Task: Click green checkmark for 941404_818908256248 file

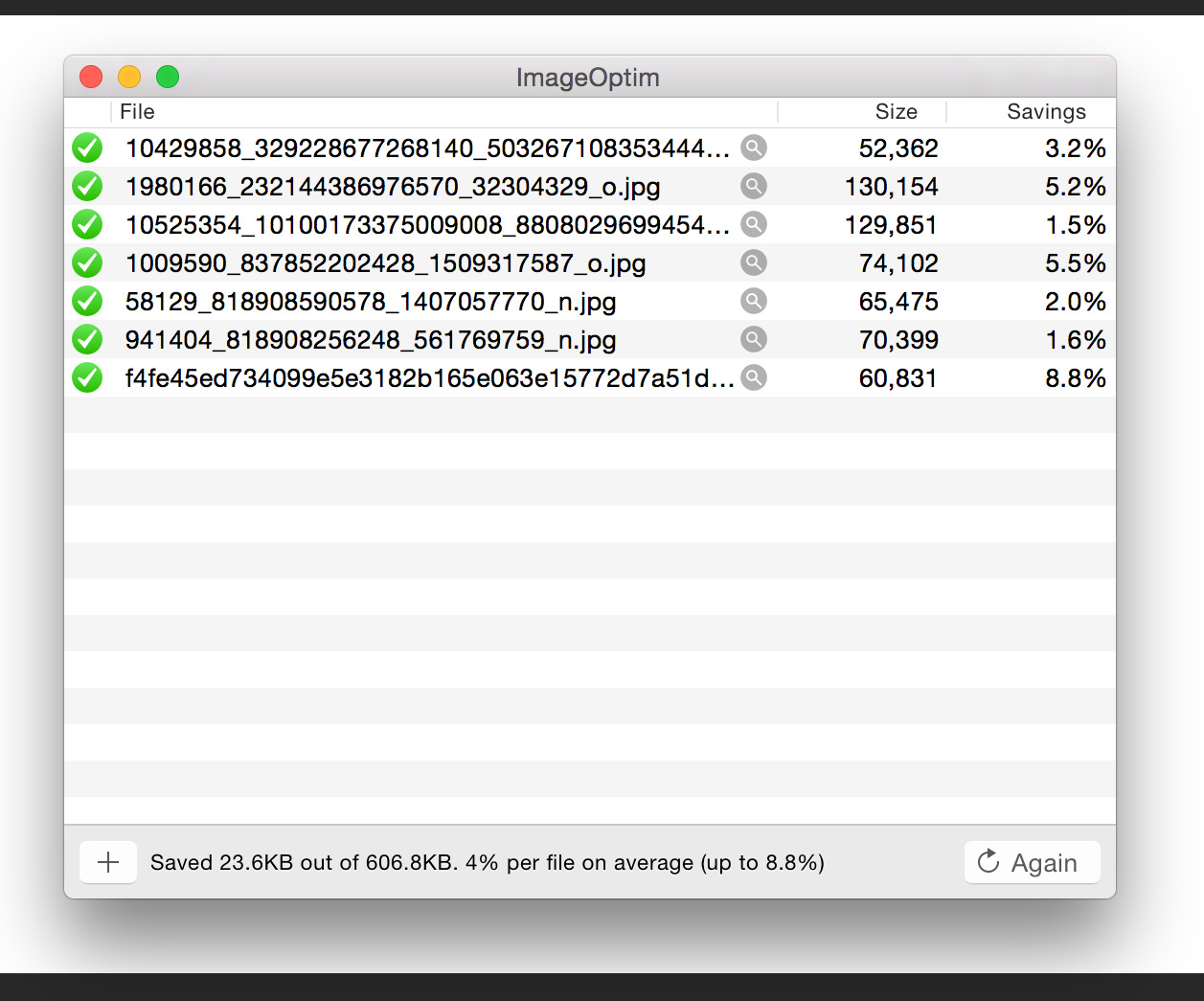Action: click(x=87, y=340)
